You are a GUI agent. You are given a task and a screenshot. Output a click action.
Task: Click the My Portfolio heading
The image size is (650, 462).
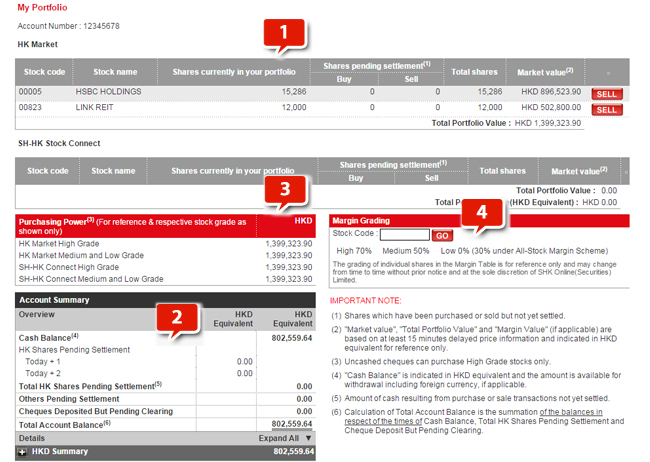(x=42, y=7)
